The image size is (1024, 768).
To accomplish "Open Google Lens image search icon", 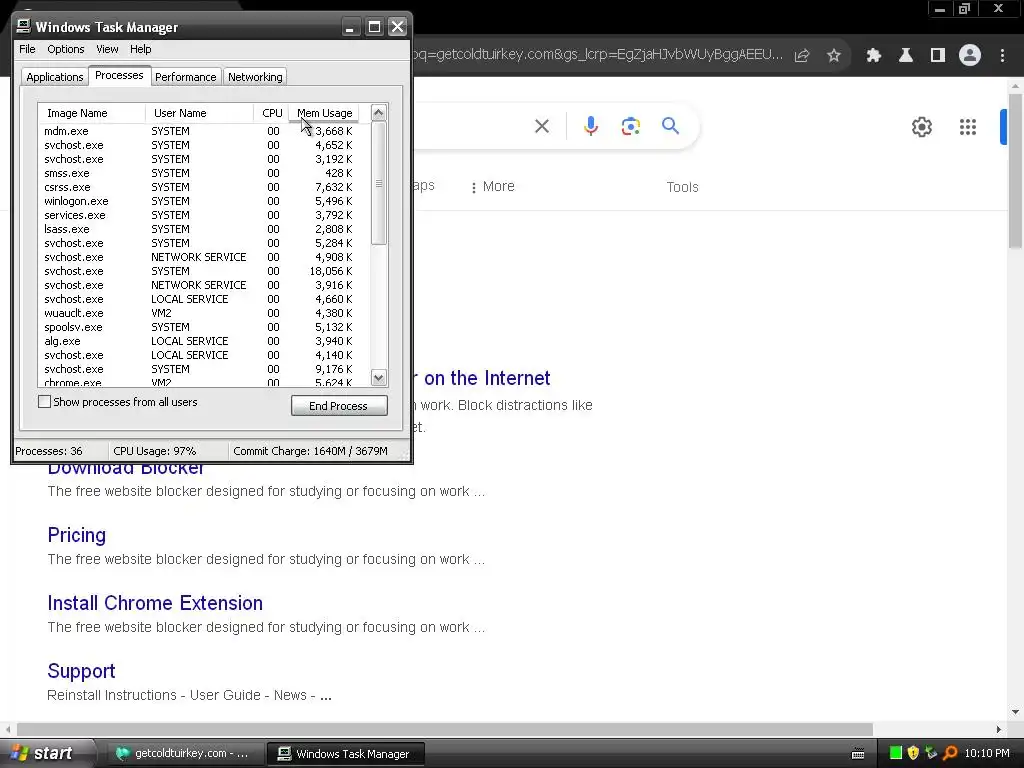I will tap(630, 126).
